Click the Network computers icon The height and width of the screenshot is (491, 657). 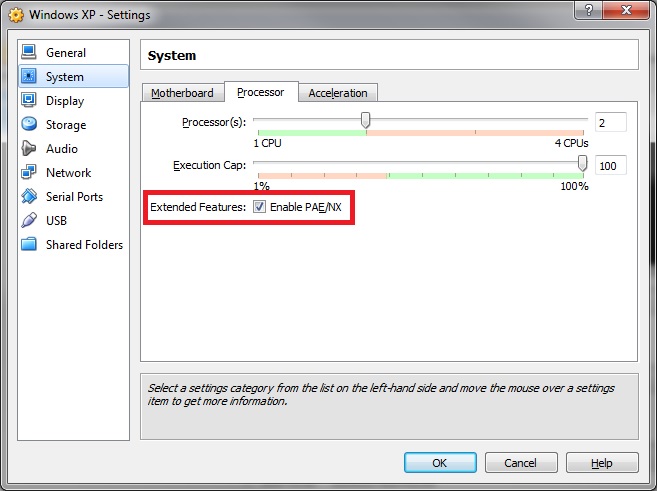(x=28, y=172)
